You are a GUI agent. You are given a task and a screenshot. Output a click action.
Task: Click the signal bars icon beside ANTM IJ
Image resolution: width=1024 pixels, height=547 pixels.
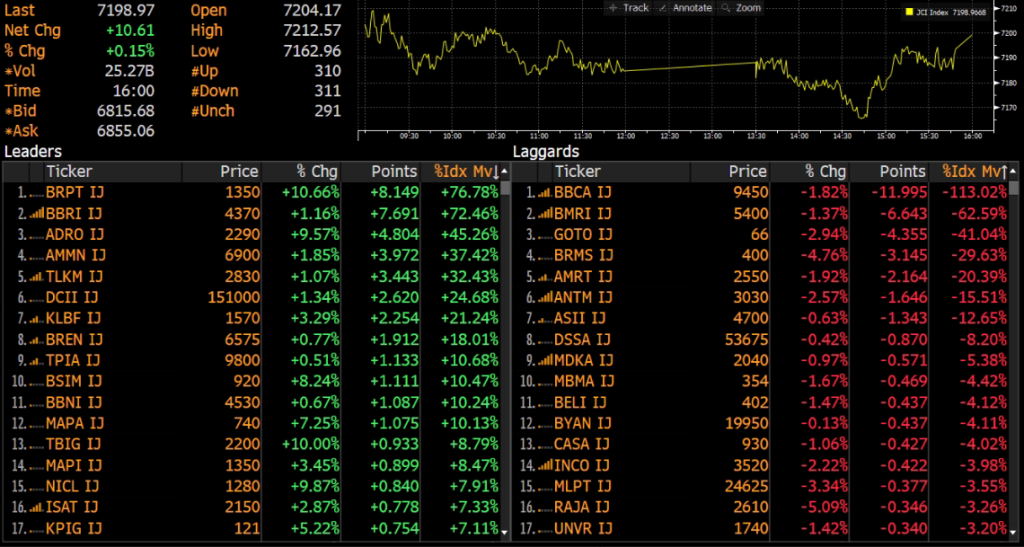(545, 298)
